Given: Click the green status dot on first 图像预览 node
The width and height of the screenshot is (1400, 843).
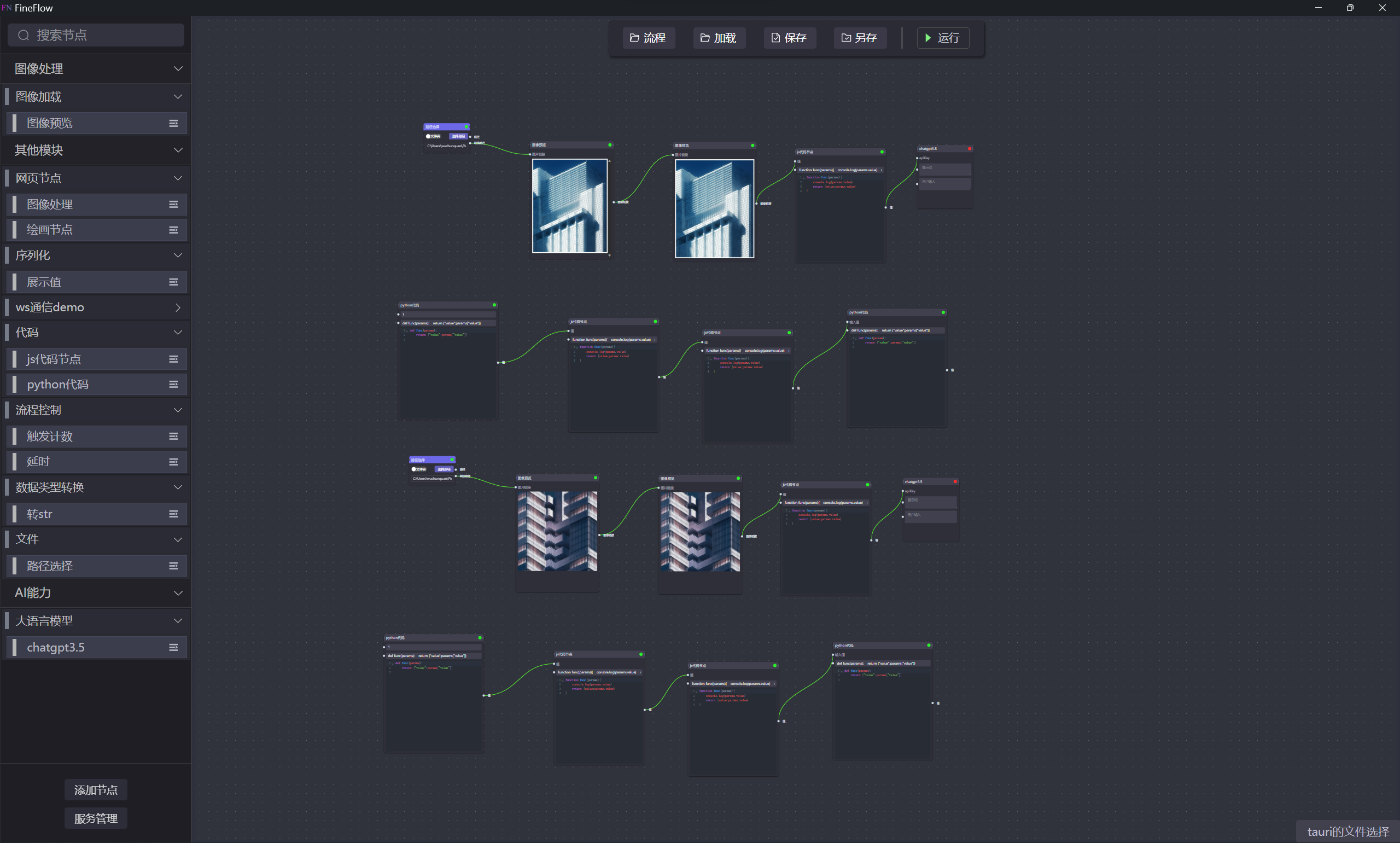Looking at the screenshot, I should [x=609, y=145].
